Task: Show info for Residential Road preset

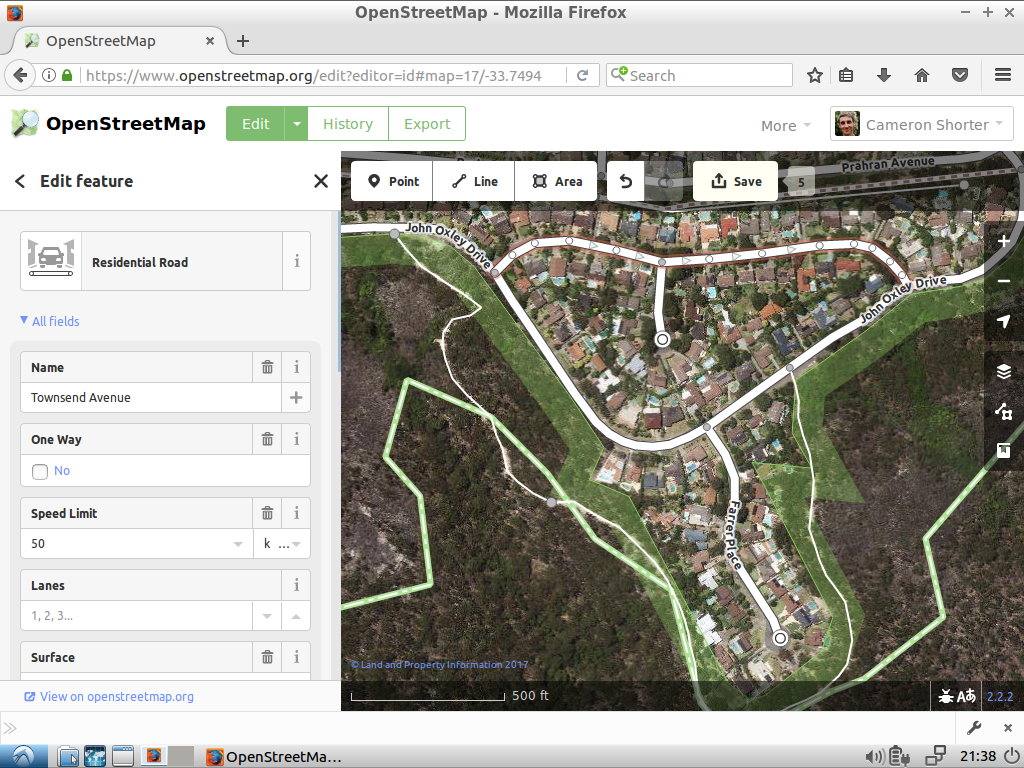Action: [x=296, y=261]
